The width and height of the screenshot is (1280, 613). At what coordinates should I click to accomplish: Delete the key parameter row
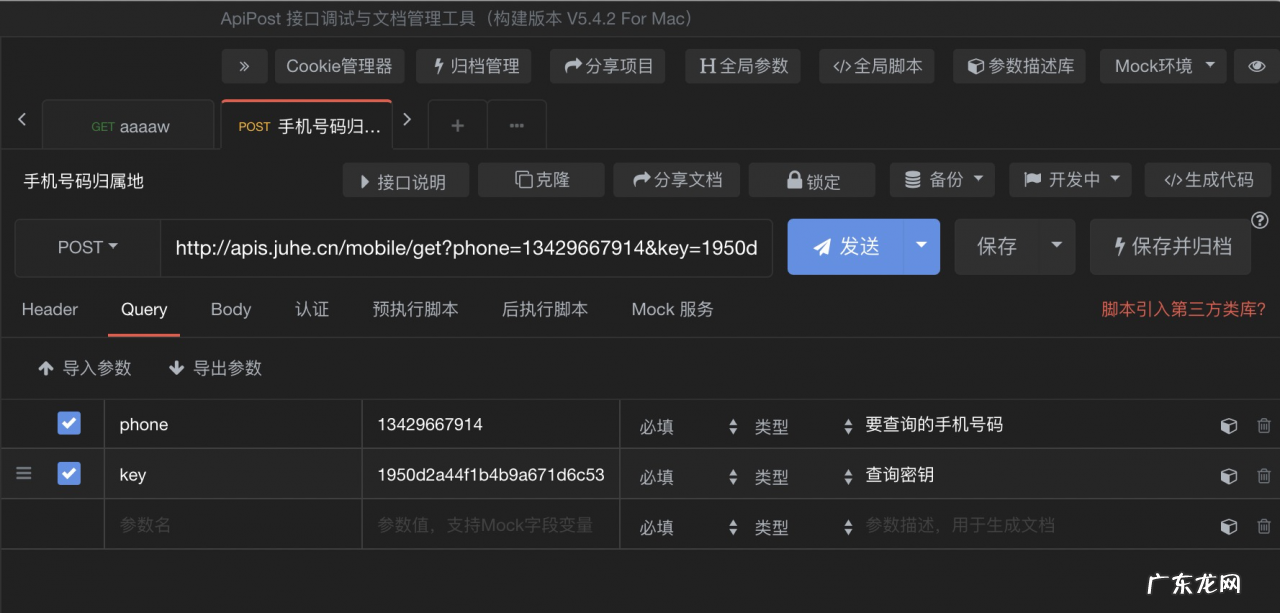[x=1263, y=476]
